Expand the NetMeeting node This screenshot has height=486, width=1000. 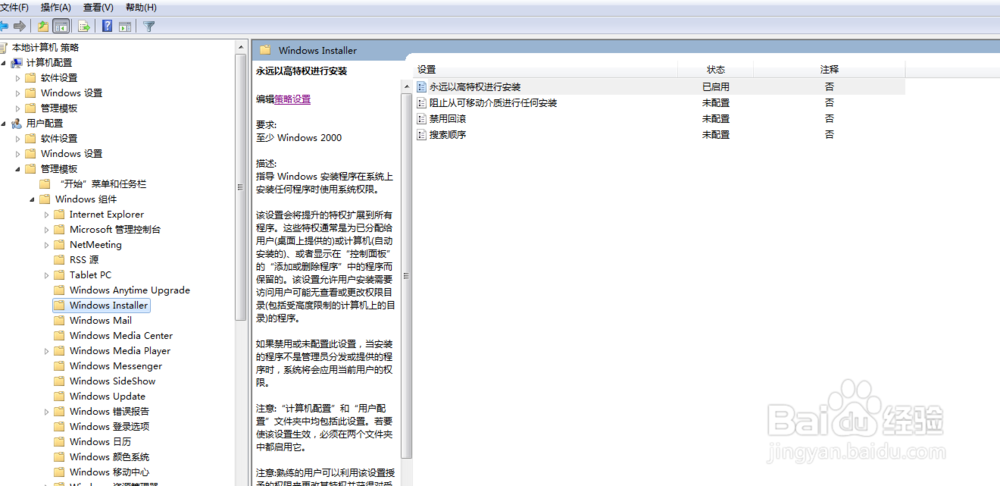47,244
